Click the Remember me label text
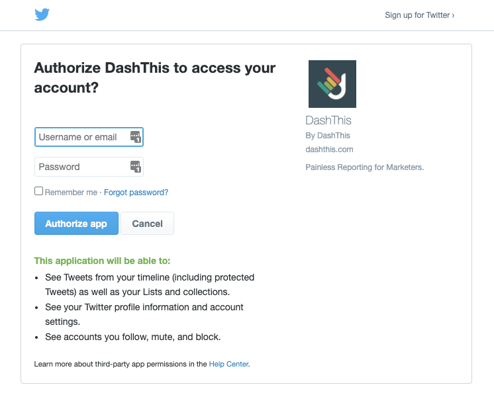This screenshot has width=494, height=393. pyautogui.click(x=71, y=192)
